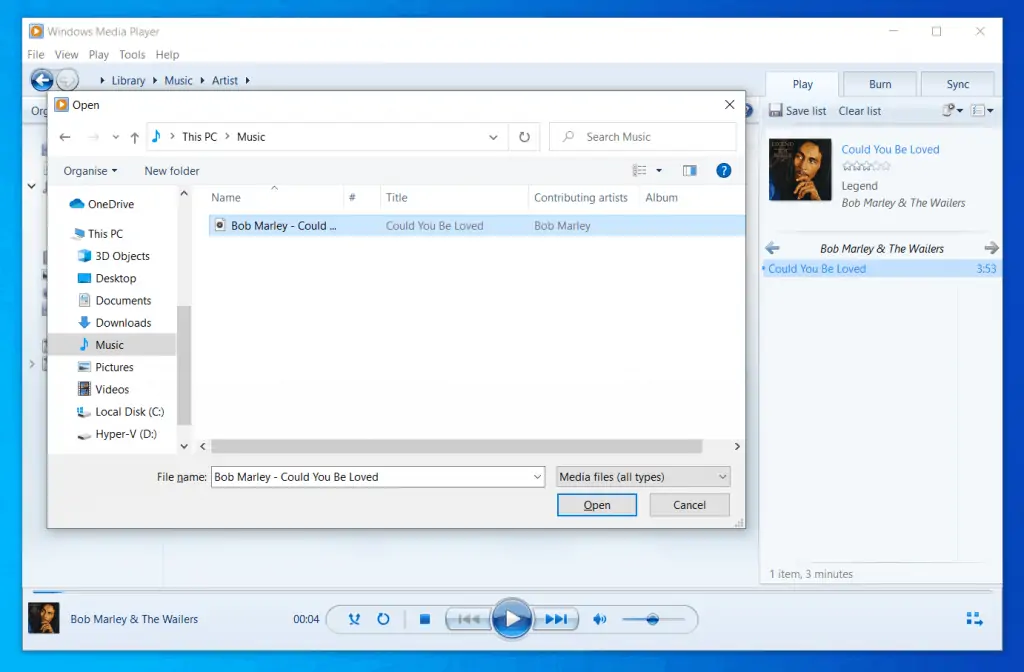The image size is (1024, 672).
Task: Switch to the Burn tab
Action: coord(880,84)
